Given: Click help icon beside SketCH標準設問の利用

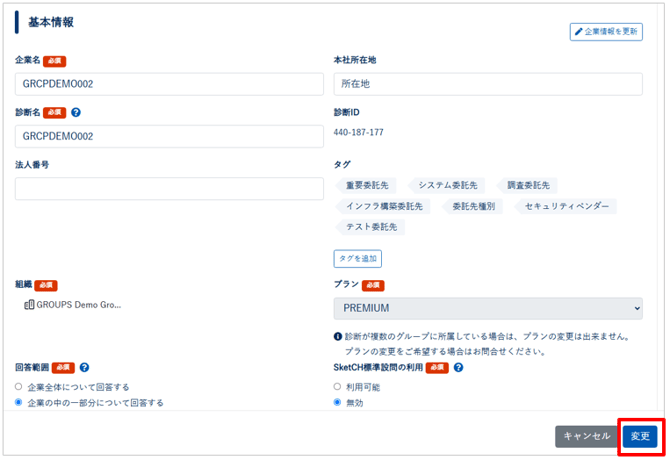Looking at the screenshot, I should 458,367.
